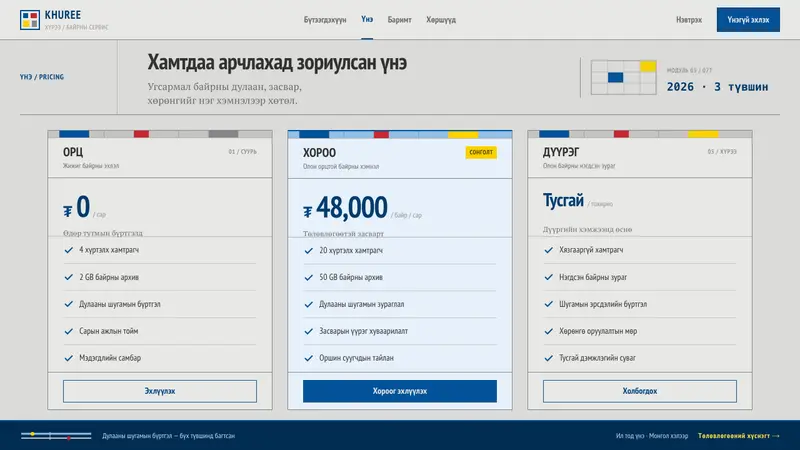Click the color strip atop the ХОРОО card
This screenshot has height=450, width=800.
[399, 135]
